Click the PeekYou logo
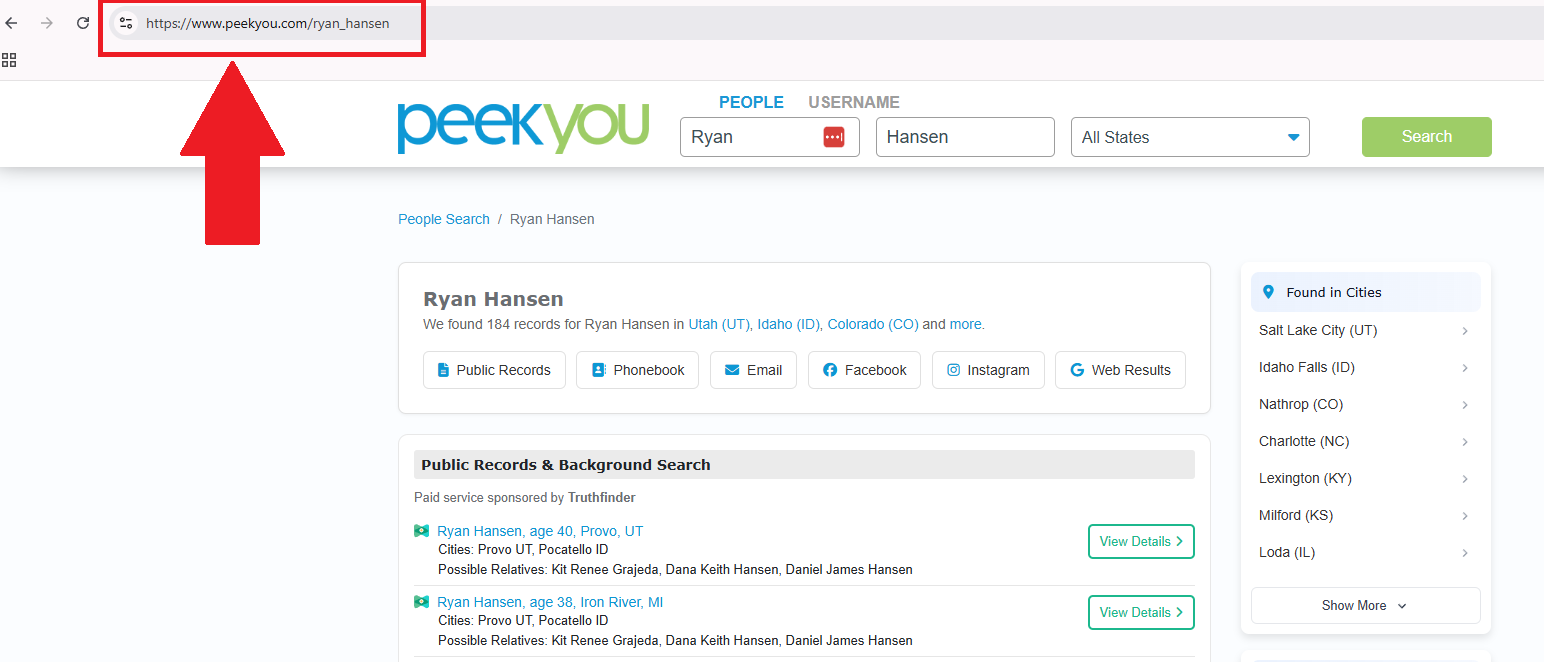The width and height of the screenshot is (1544, 662). point(523,128)
